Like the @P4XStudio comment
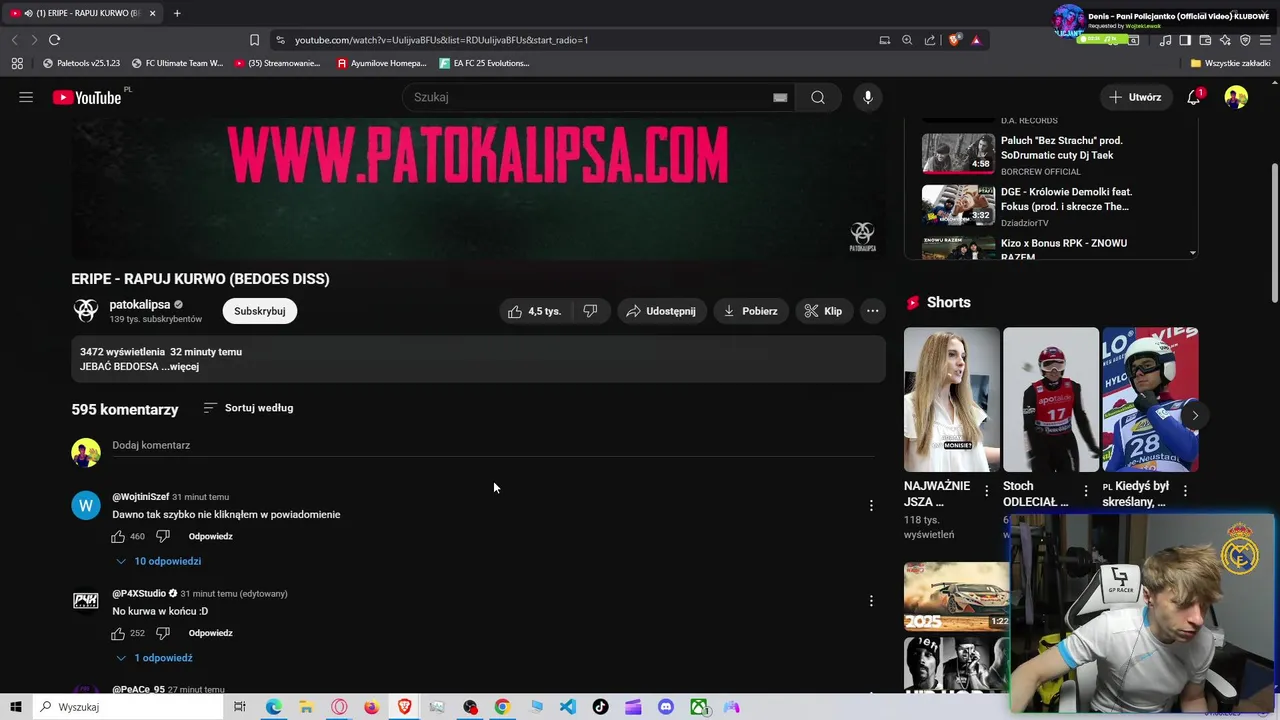Viewport: 1280px width, 720px height. (x=118, y=633)
